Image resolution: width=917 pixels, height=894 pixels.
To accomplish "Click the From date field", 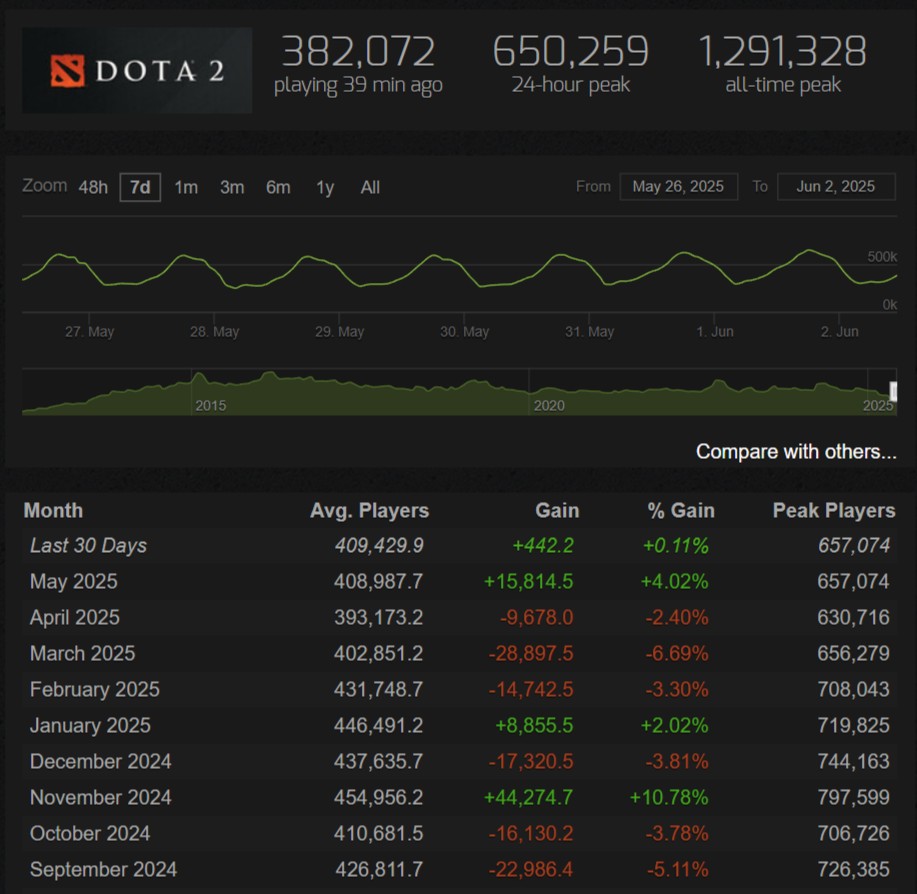I will click(678, 186).
